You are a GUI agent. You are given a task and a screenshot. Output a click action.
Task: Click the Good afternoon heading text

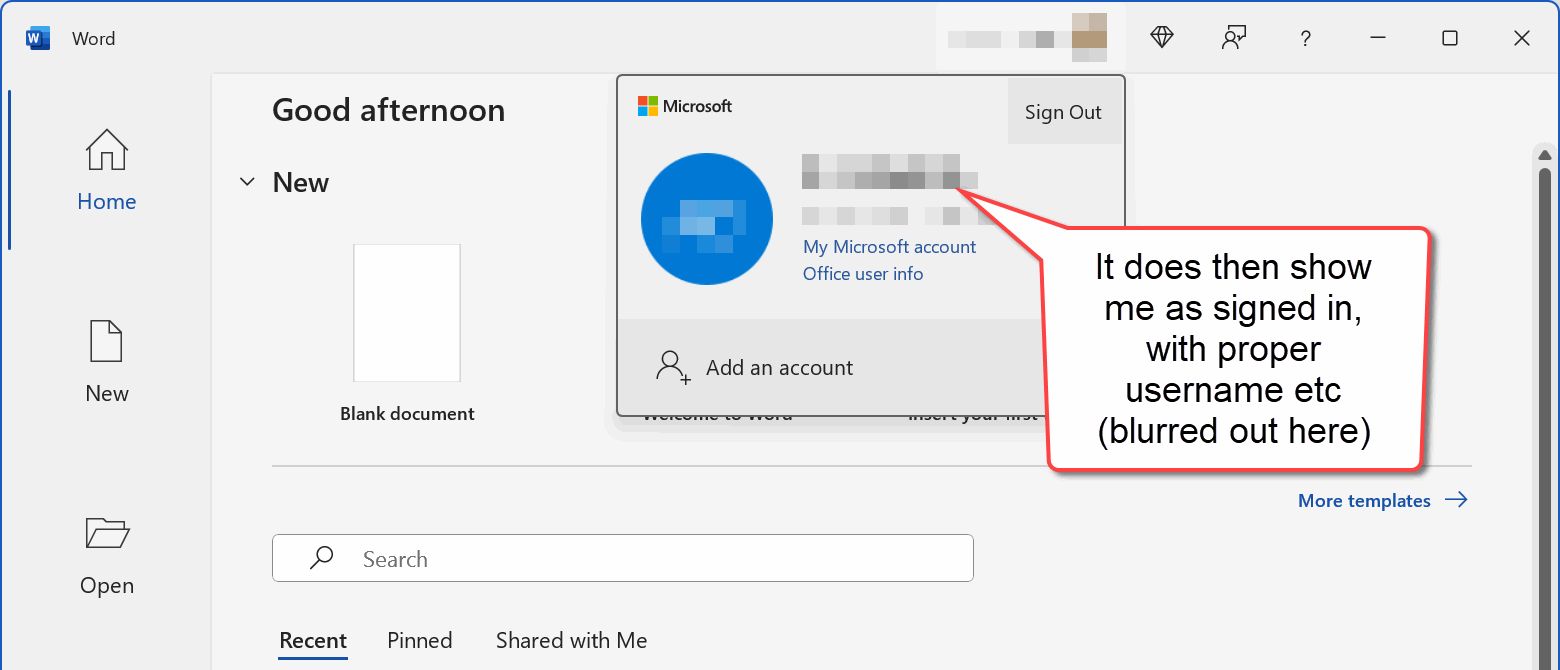388,110
